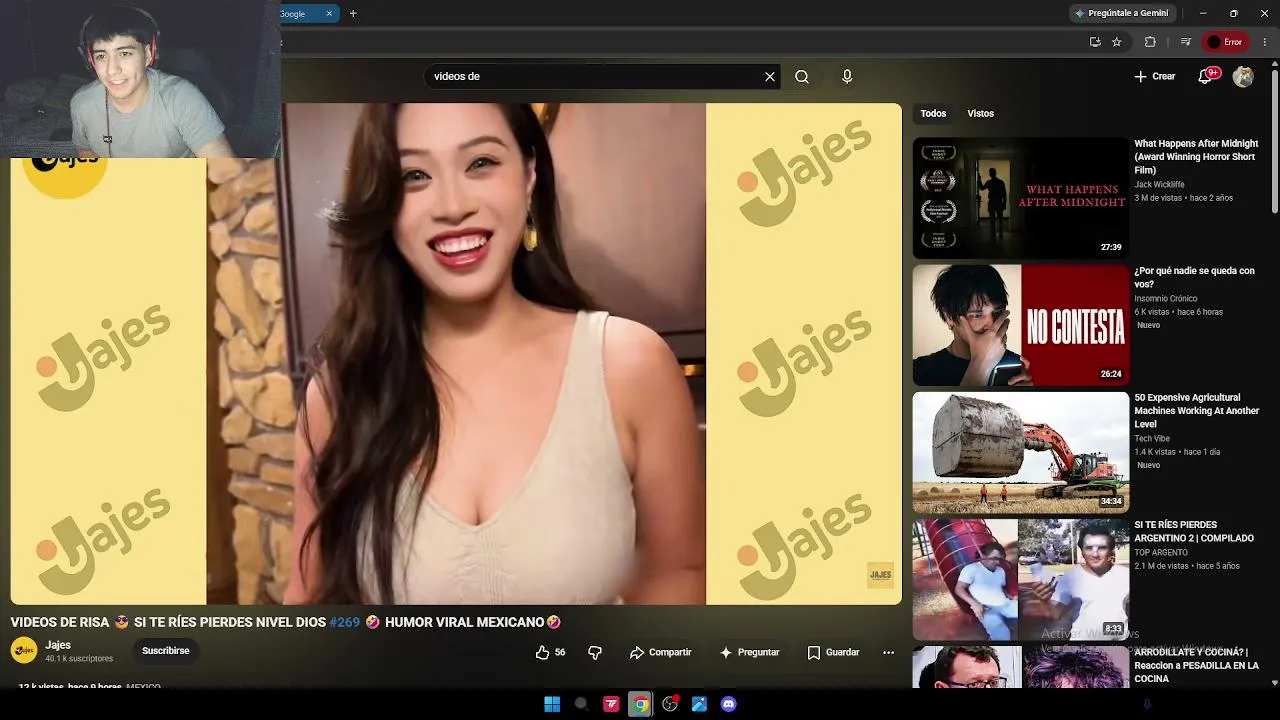Clear the YouTube search box text
Image resolution: width=1280 pixels, height=720 pixels.
770,77
